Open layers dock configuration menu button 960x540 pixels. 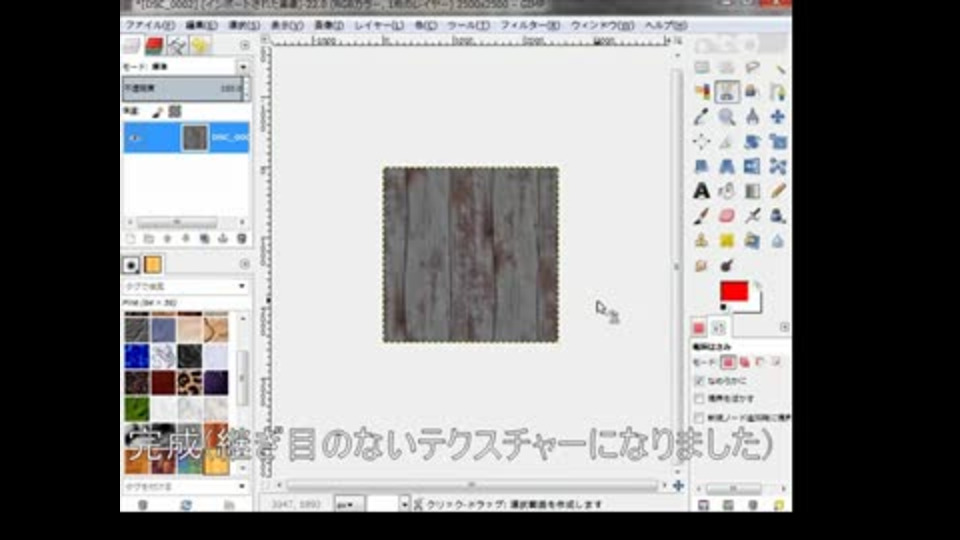[x=245, y=45]
